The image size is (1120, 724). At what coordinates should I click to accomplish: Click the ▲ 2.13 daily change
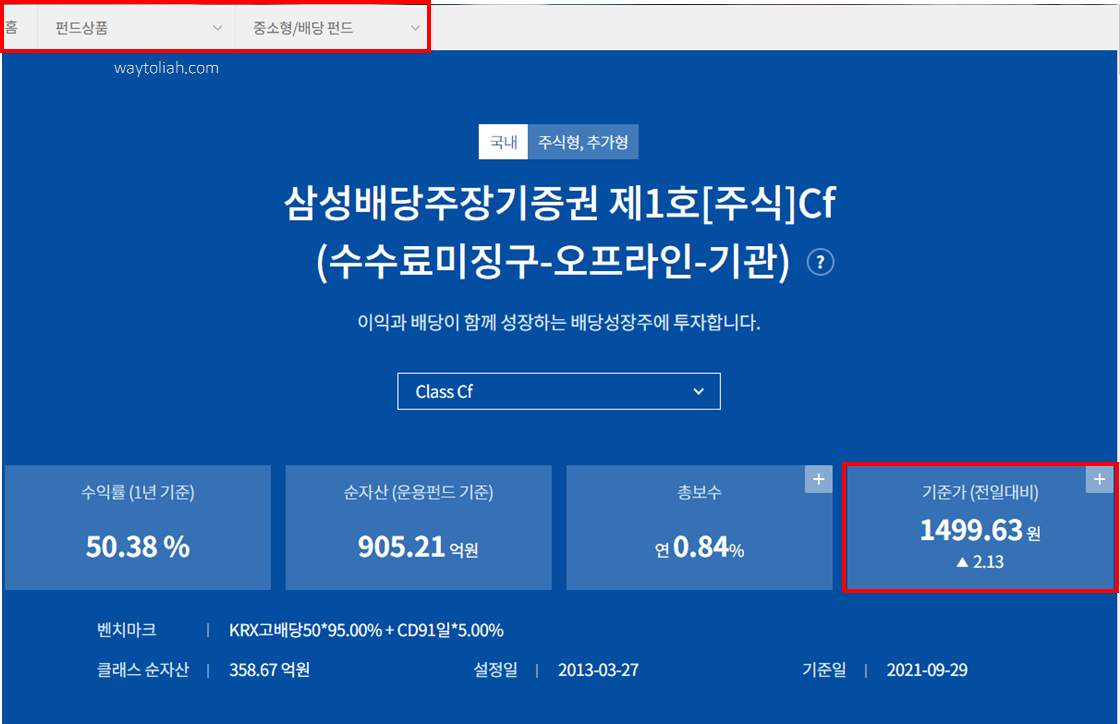(980, 562)
